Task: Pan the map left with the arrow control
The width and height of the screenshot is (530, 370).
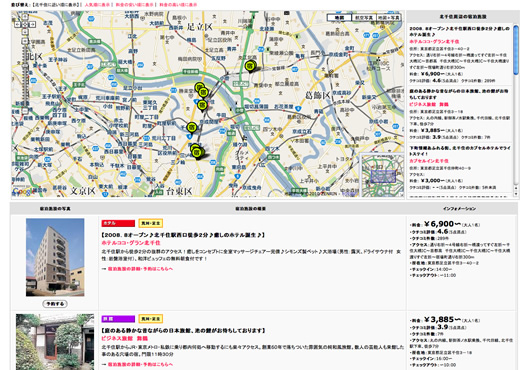Action: point(18,24)
